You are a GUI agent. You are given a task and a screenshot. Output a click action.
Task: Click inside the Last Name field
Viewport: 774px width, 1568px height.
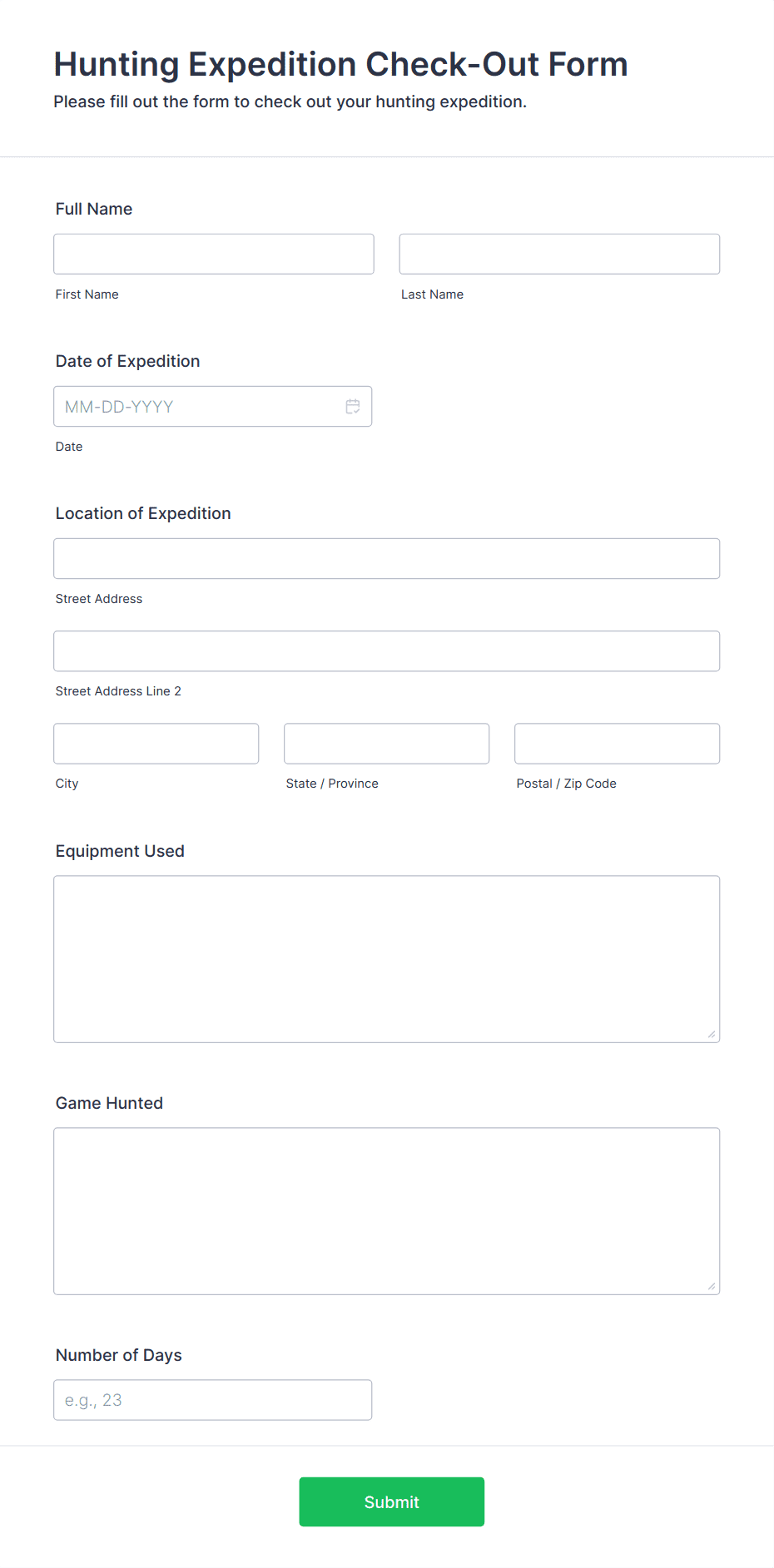point(558,253)
